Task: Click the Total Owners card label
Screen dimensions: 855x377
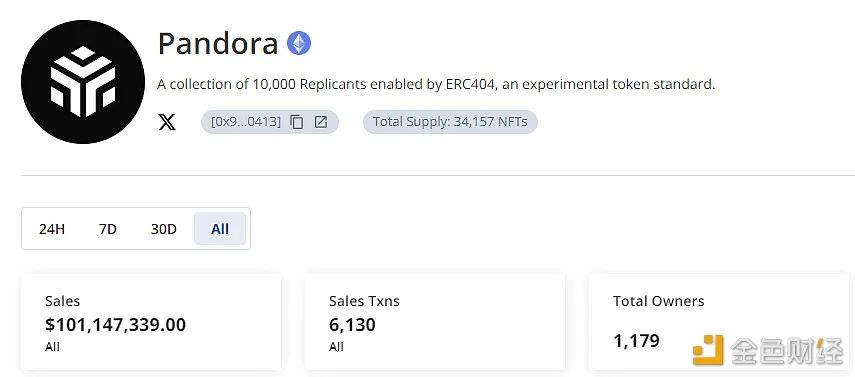Action: point(659,301)
